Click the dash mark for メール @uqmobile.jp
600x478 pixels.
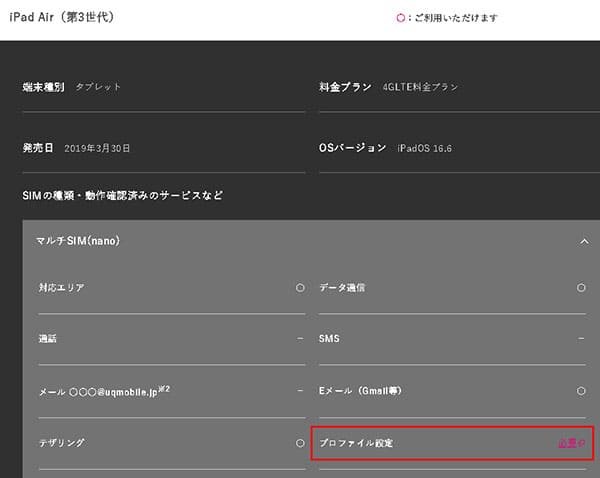pyautogui.click(x=300, y=390)
